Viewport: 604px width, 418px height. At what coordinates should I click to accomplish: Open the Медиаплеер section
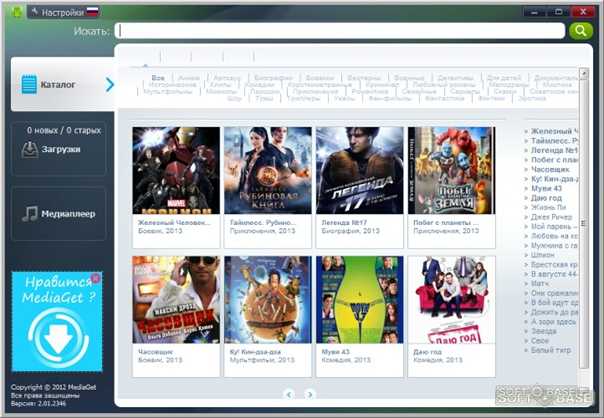click(x=59, y=214)
